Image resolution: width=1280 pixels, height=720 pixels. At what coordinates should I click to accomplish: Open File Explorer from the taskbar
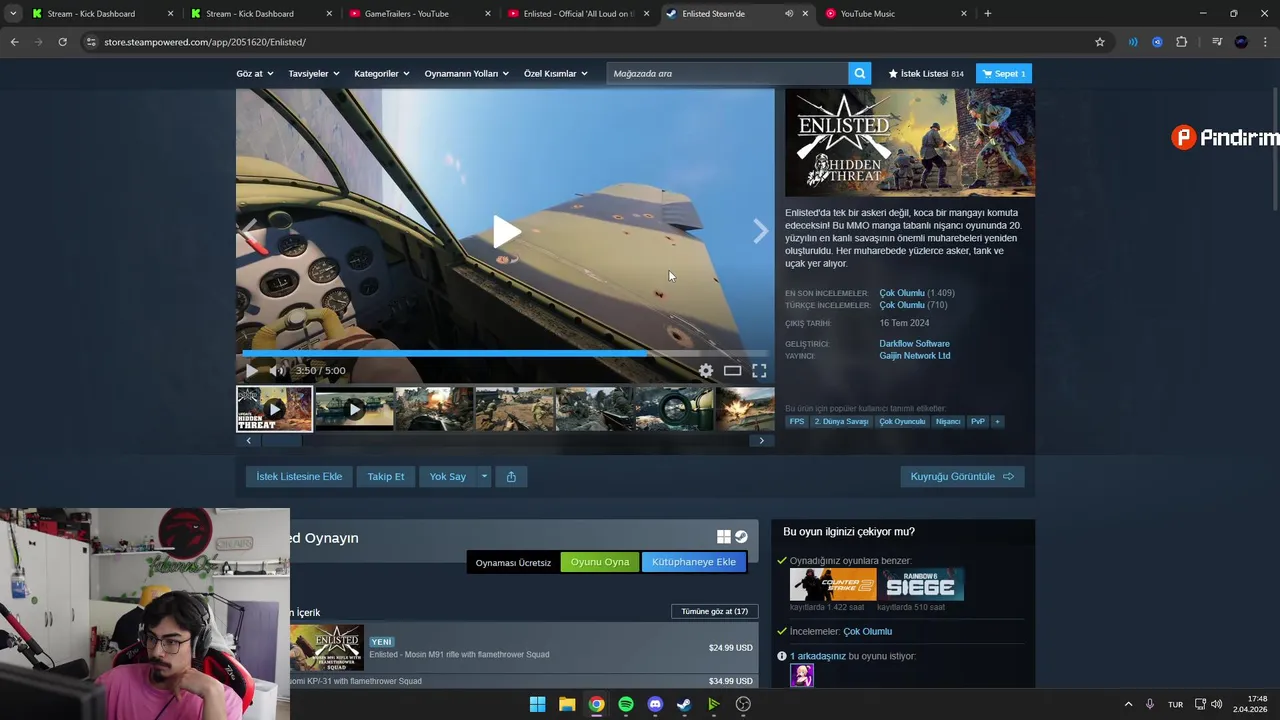[567, 704]
